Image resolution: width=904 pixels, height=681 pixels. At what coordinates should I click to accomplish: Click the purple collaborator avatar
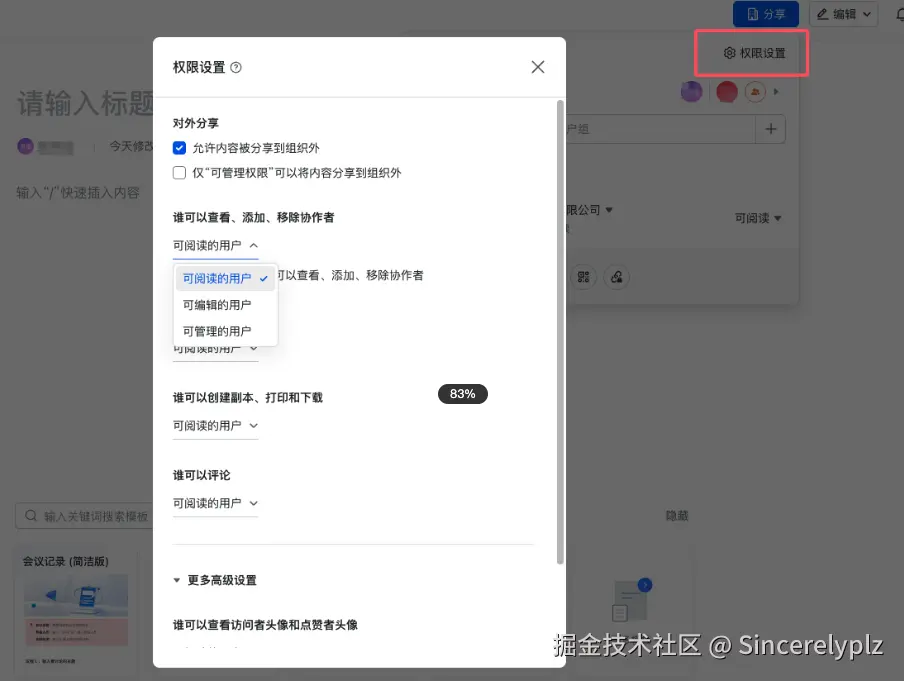pyautogui.click(x=691, y=91)
